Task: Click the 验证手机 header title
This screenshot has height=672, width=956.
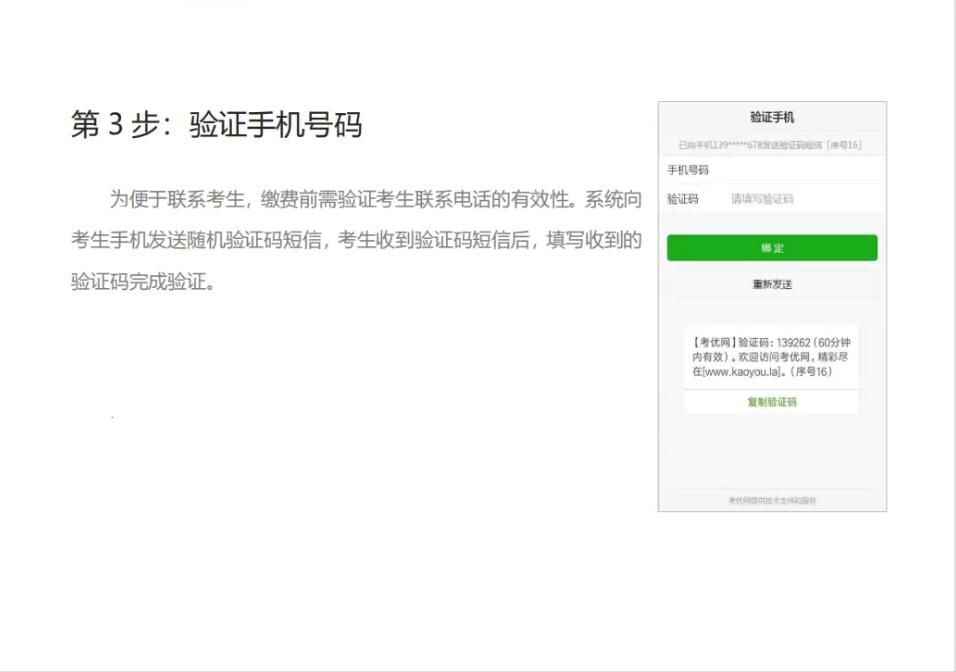Action: [x=772, y=118]
